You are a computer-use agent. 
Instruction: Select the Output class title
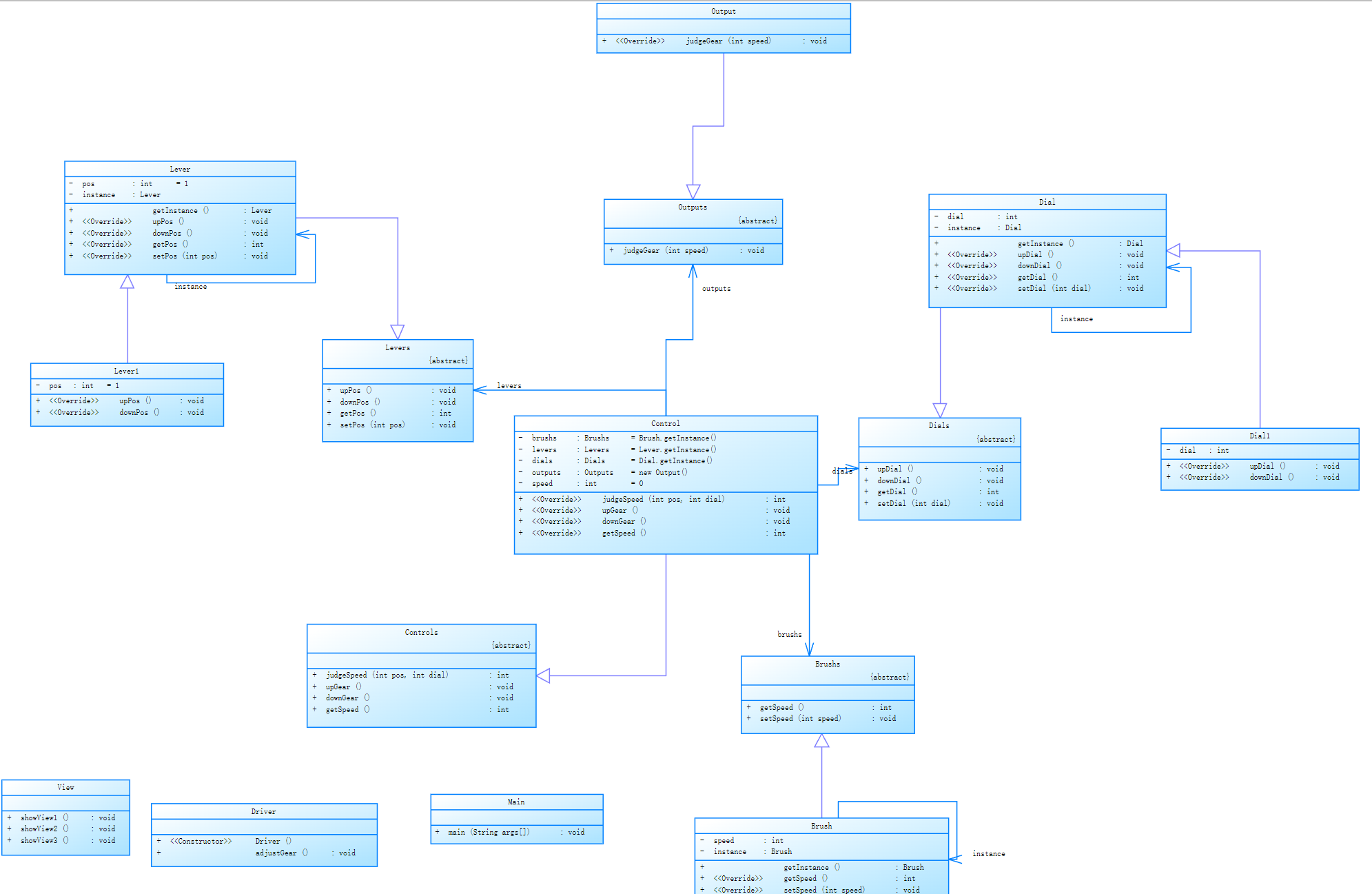coord(723,12)
